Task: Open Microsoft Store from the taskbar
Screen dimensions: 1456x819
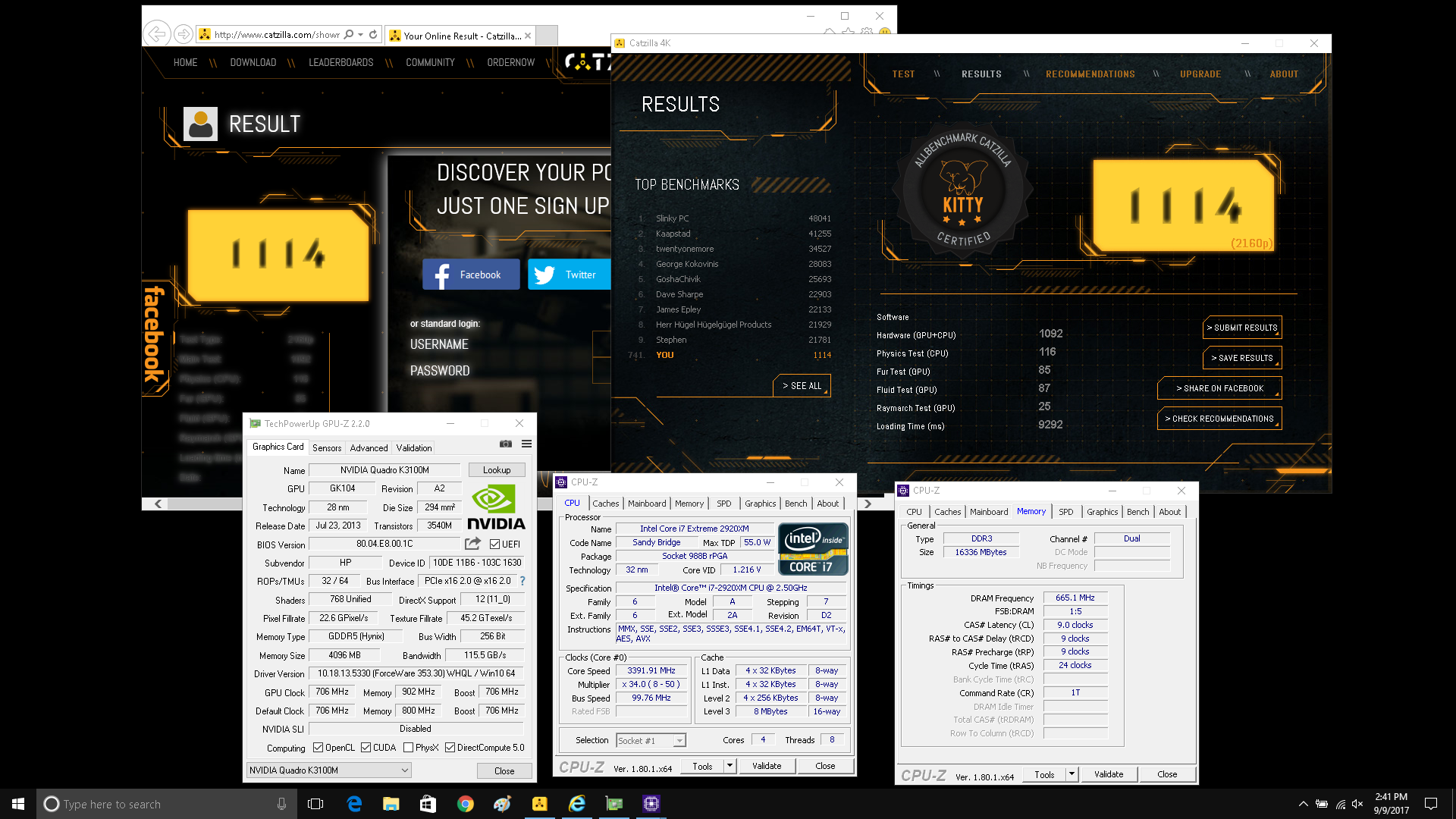Action: point(428,804)
